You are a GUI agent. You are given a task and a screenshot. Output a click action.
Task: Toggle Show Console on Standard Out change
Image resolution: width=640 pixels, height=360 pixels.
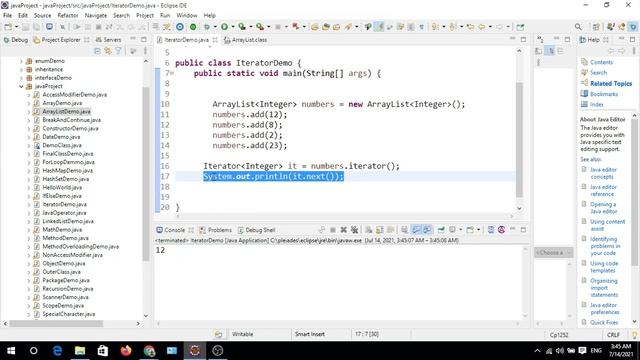coord(416,230)
